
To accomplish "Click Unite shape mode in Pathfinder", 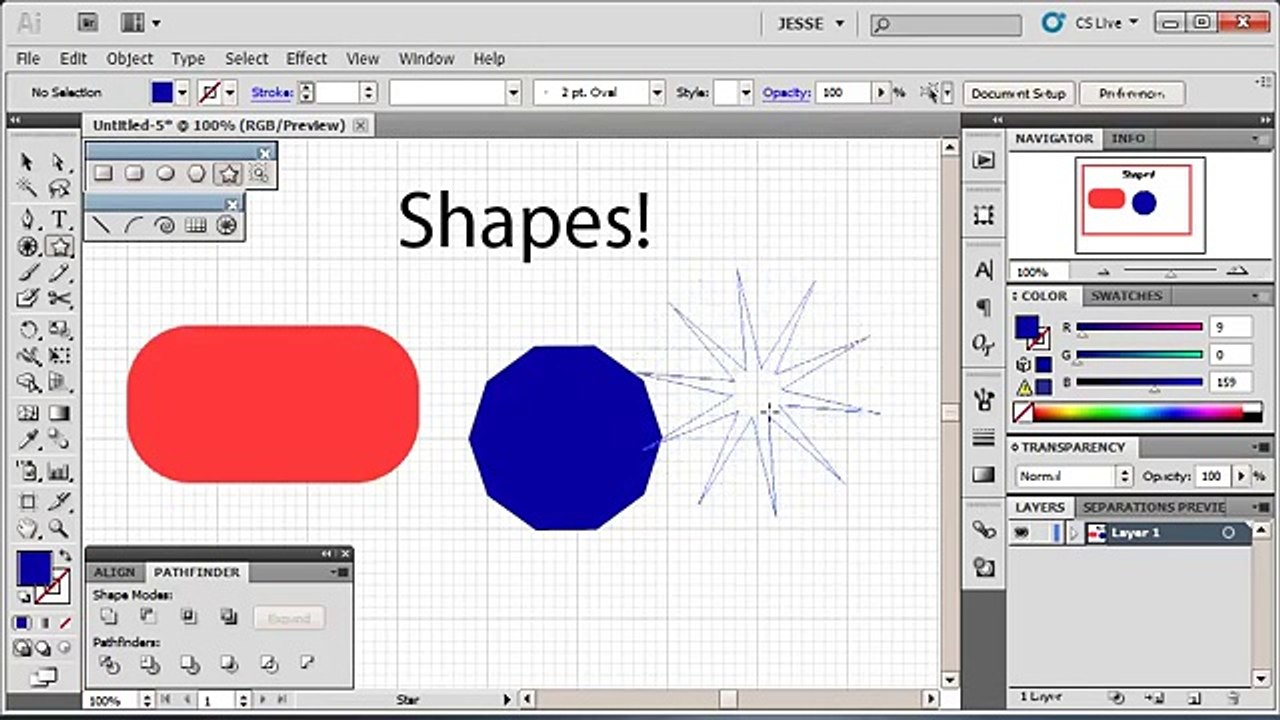I will click(108, 617).
